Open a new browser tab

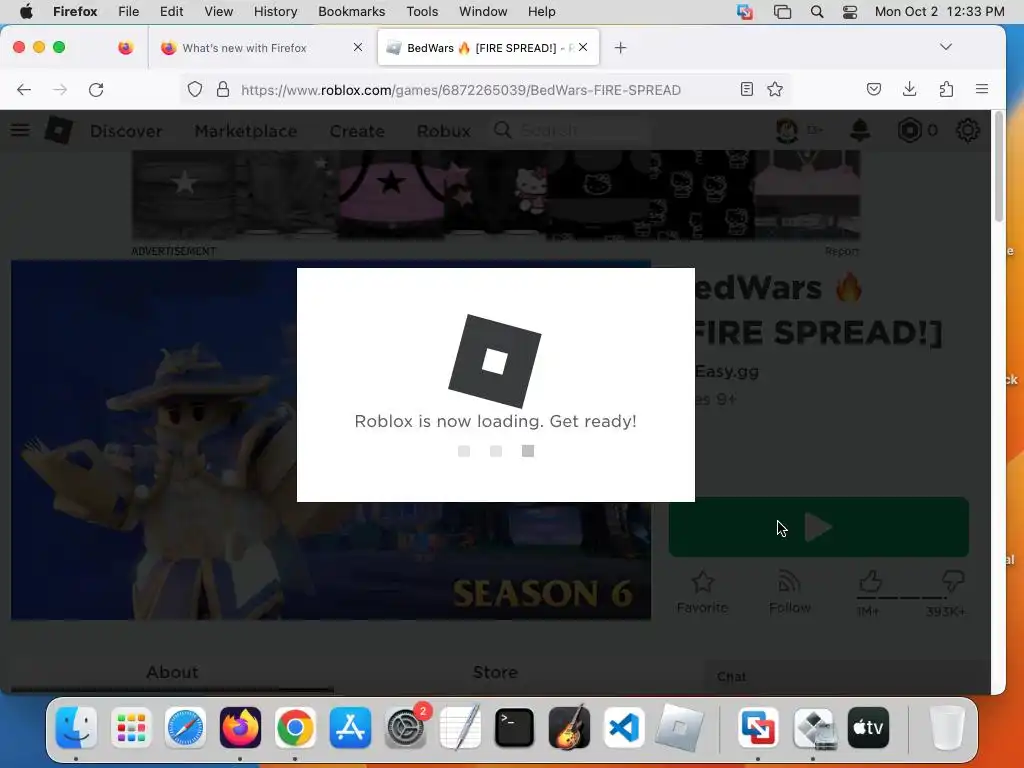(620, 48)
